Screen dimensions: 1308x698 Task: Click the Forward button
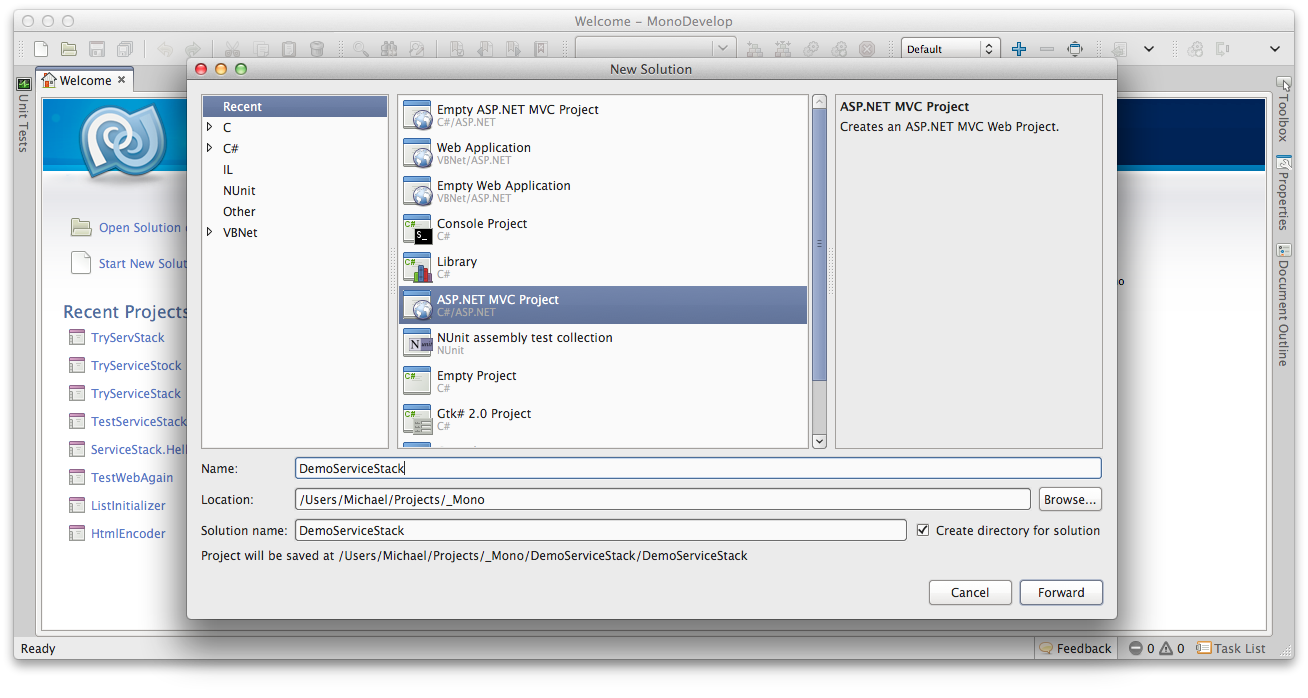(x=1061, y=592)
